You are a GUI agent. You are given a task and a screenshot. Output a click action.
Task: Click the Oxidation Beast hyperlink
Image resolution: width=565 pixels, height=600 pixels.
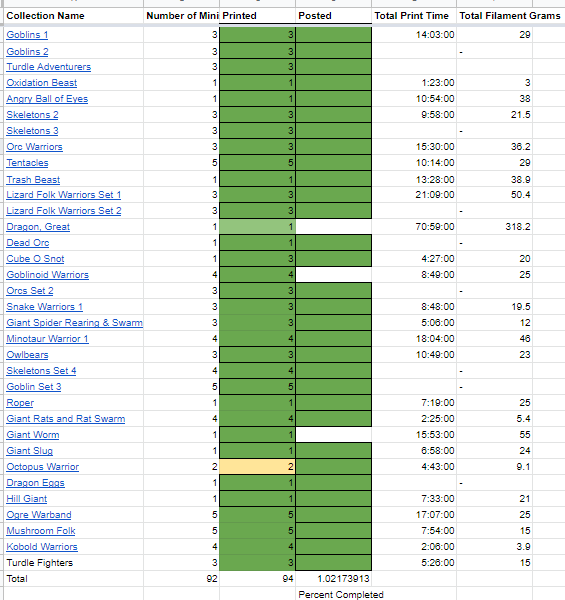(42, 83)
